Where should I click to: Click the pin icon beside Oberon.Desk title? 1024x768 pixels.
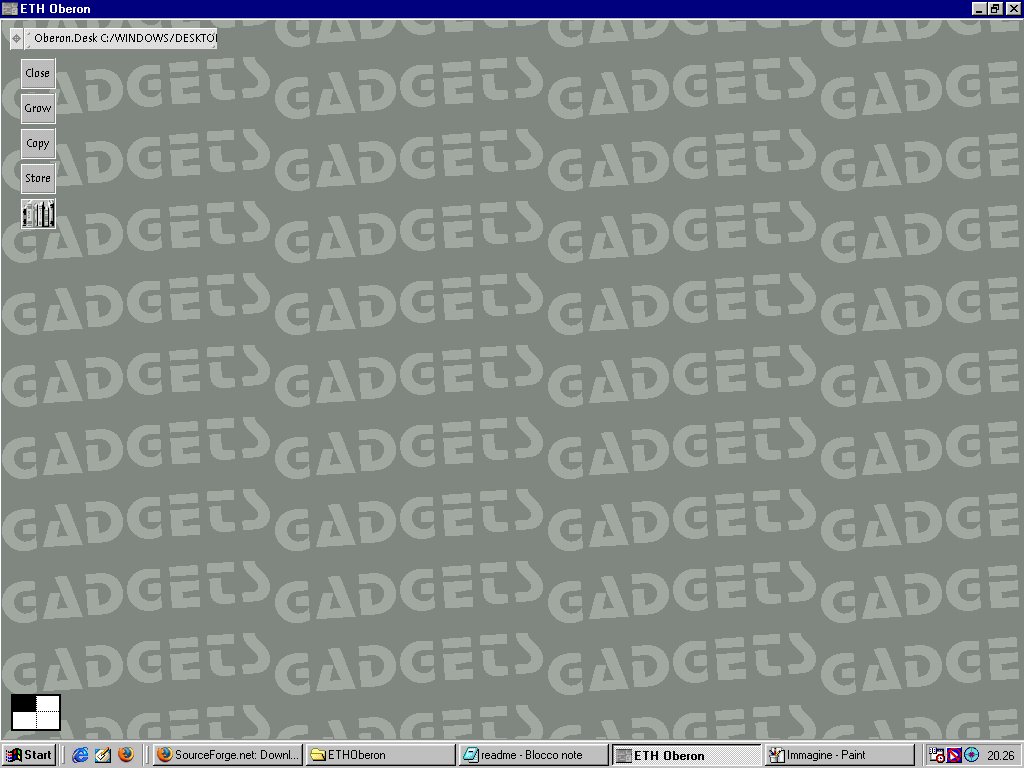point(16,39)
